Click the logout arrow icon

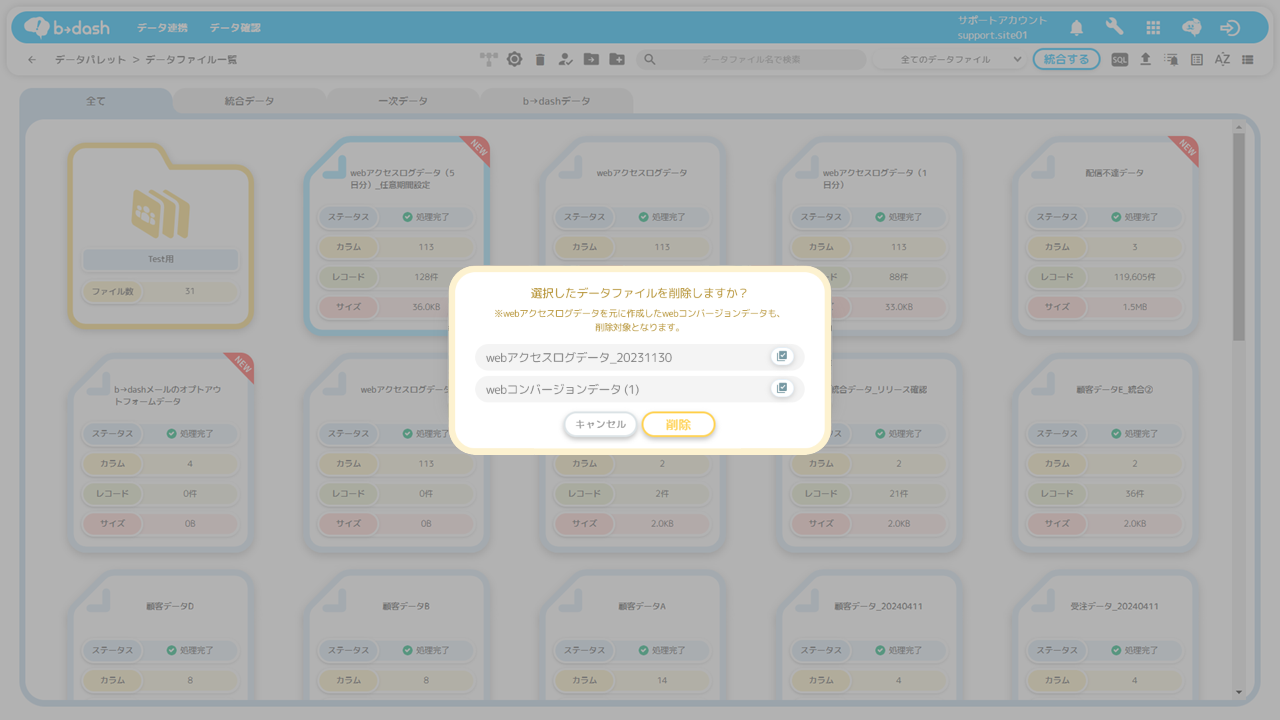click(1230, 28)
